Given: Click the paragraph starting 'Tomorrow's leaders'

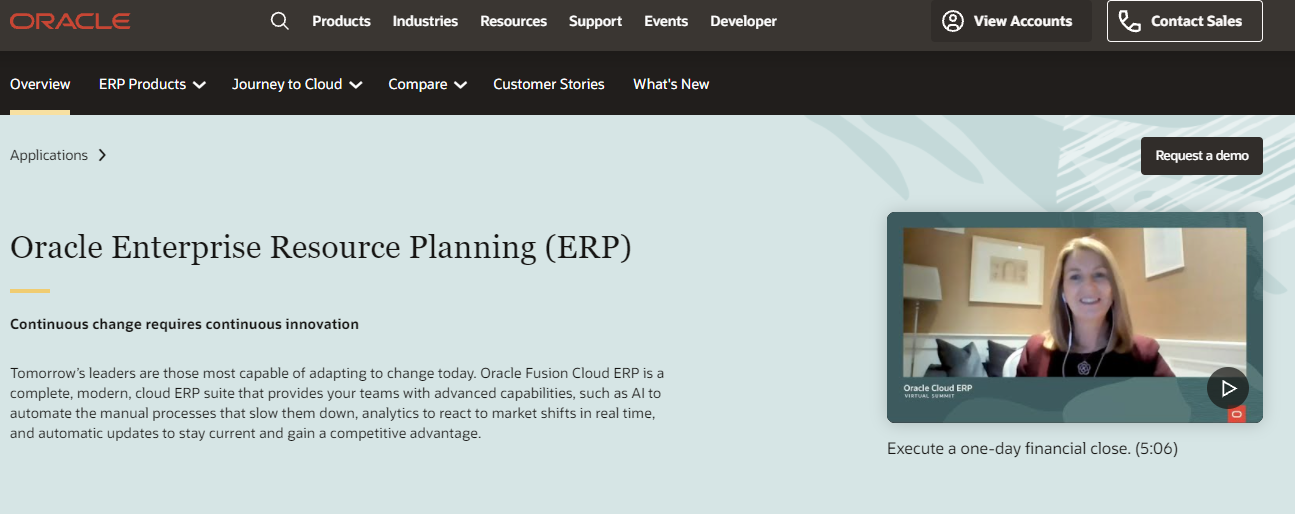Looking at the screenshot, I should pos(338,403).
